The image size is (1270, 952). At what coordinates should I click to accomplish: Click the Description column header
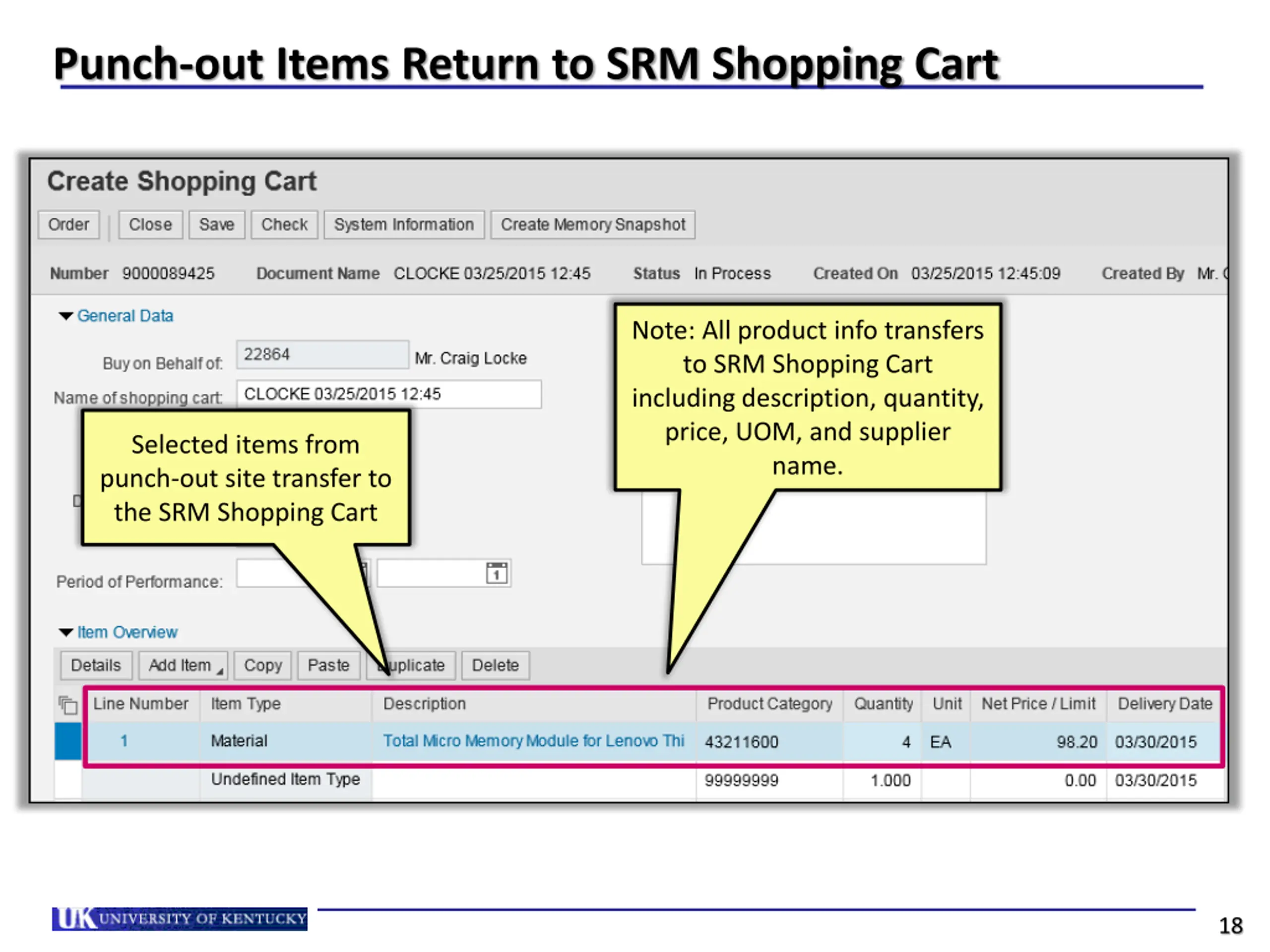coord(533,704)
